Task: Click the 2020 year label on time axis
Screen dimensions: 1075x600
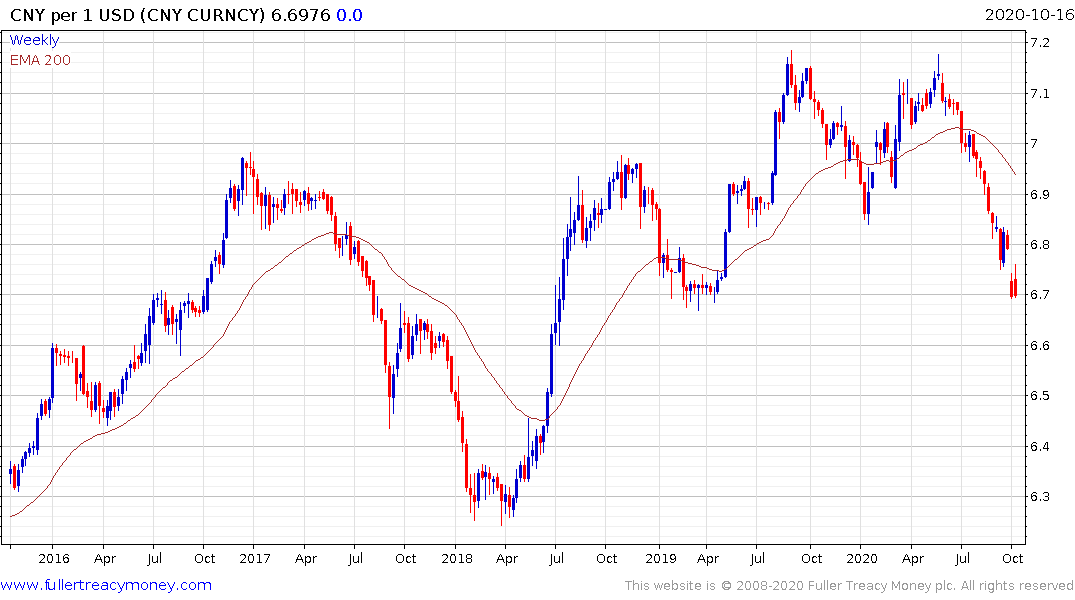Action: 862,558
